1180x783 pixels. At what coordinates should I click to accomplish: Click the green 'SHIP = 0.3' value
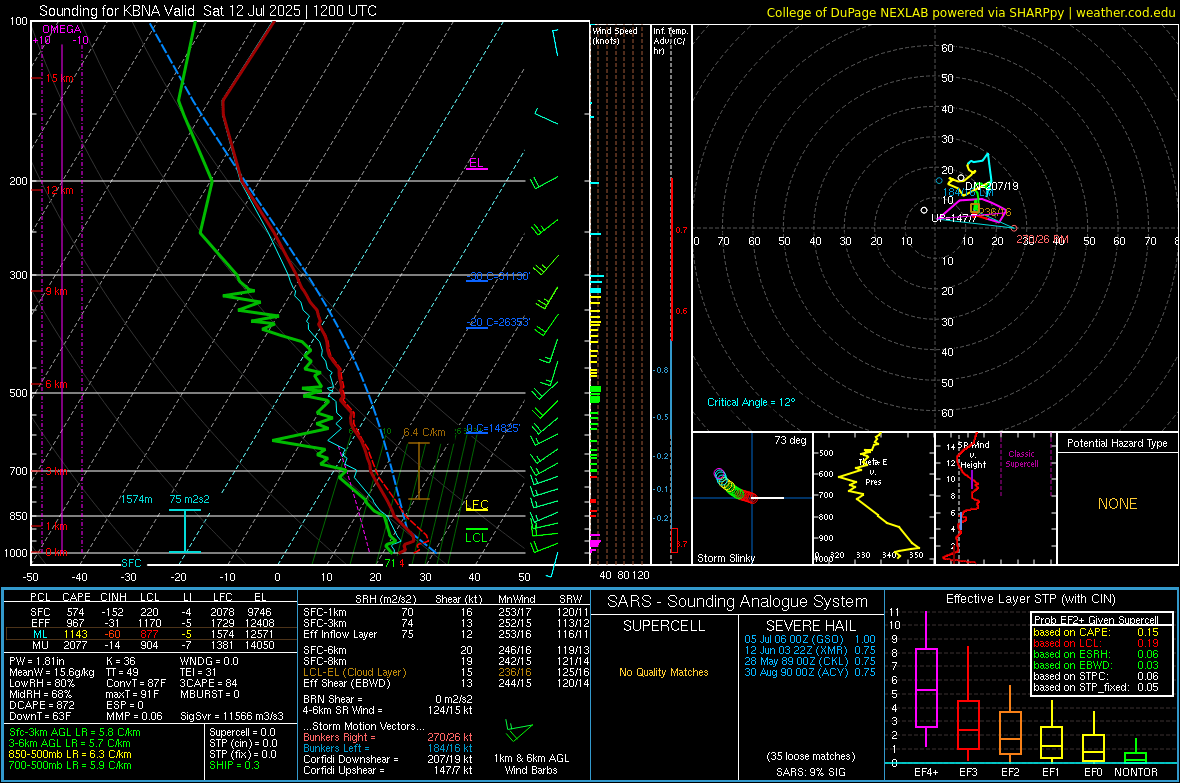234,765
